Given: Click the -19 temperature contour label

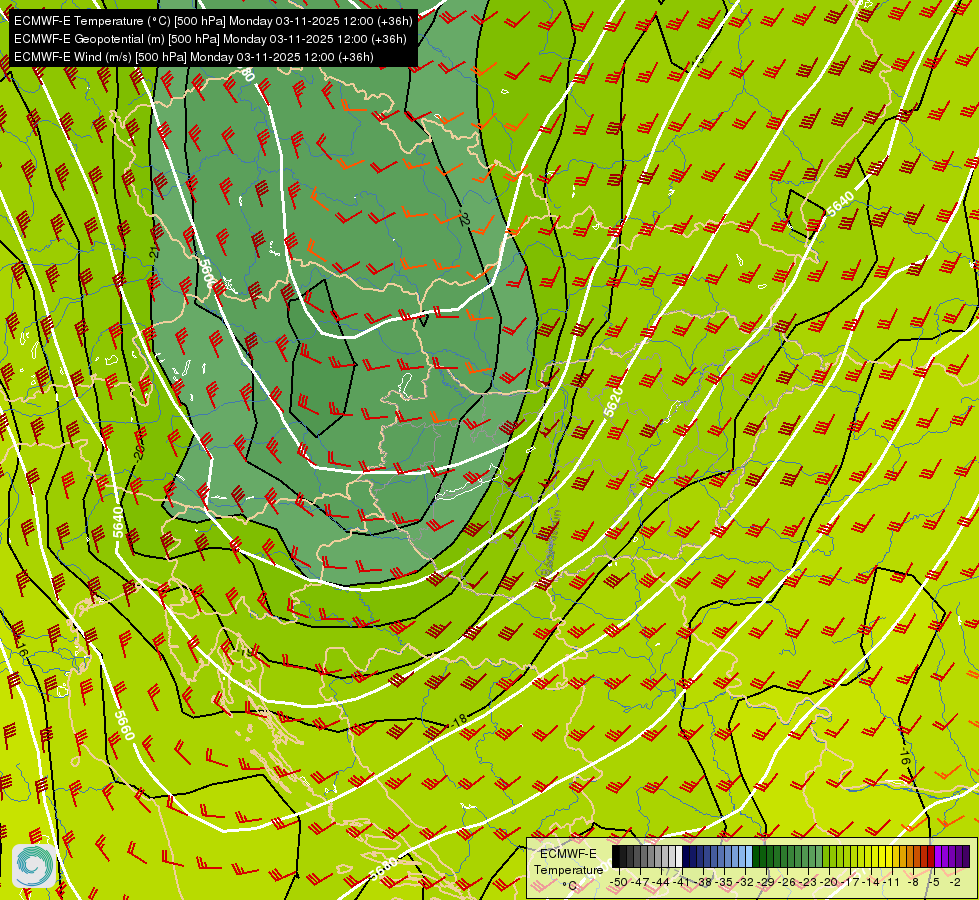Looking at the screenshot, I should pyautogui.click(x=245, y=651).
